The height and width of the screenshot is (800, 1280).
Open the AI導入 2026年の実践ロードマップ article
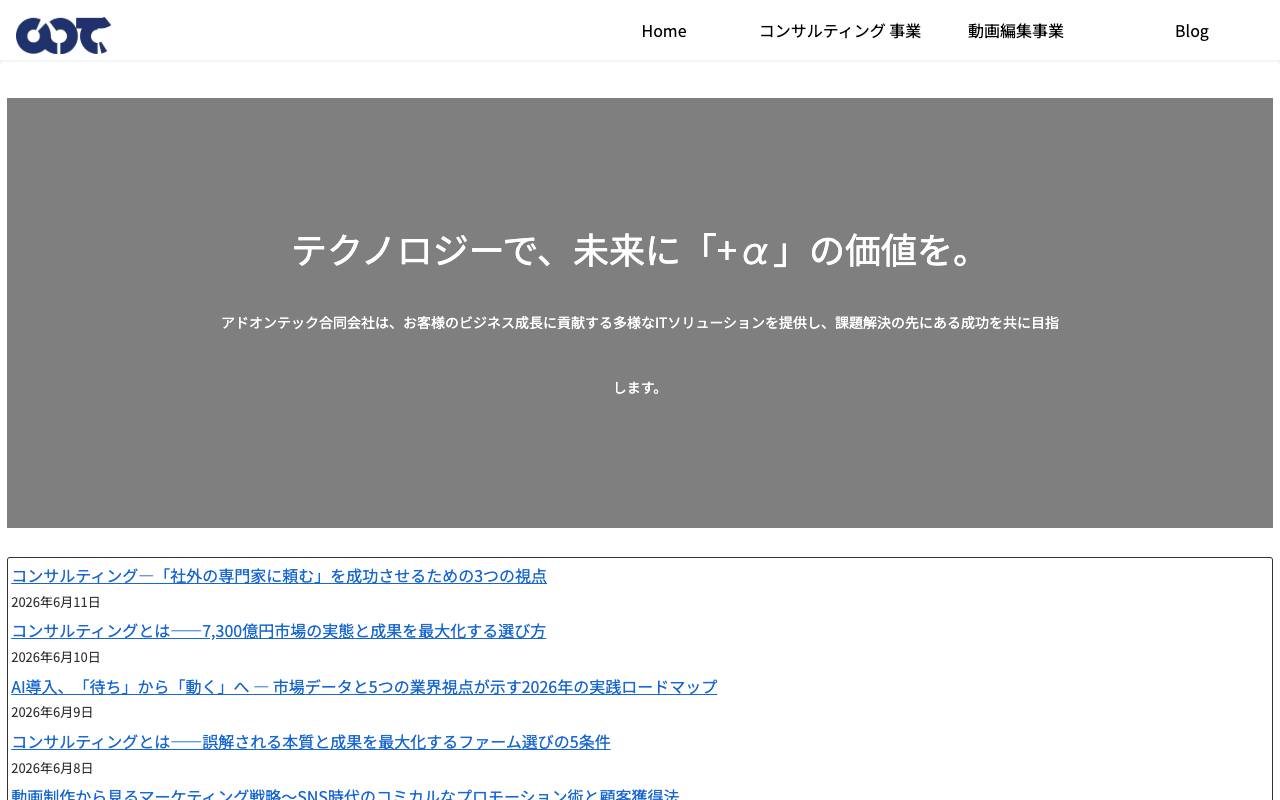[364, 687]
